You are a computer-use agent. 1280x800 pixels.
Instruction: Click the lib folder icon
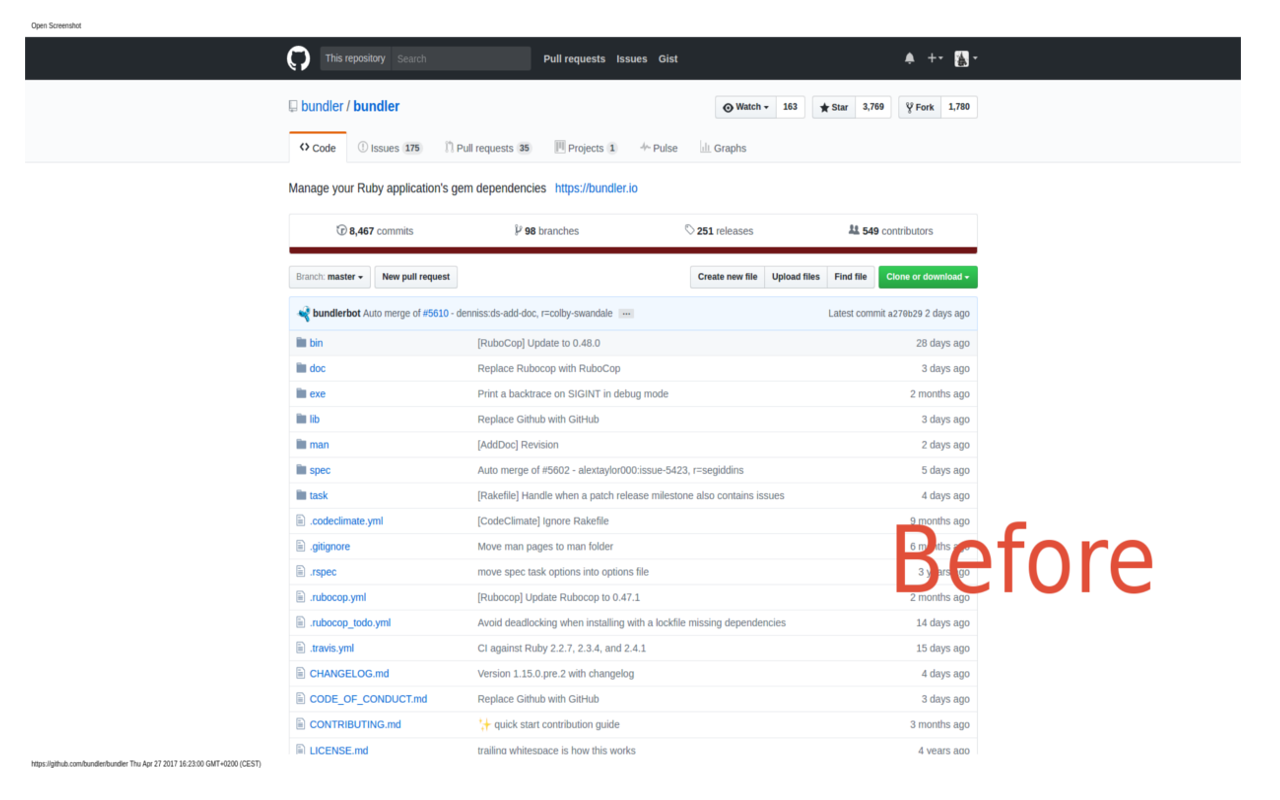[301, 419]
